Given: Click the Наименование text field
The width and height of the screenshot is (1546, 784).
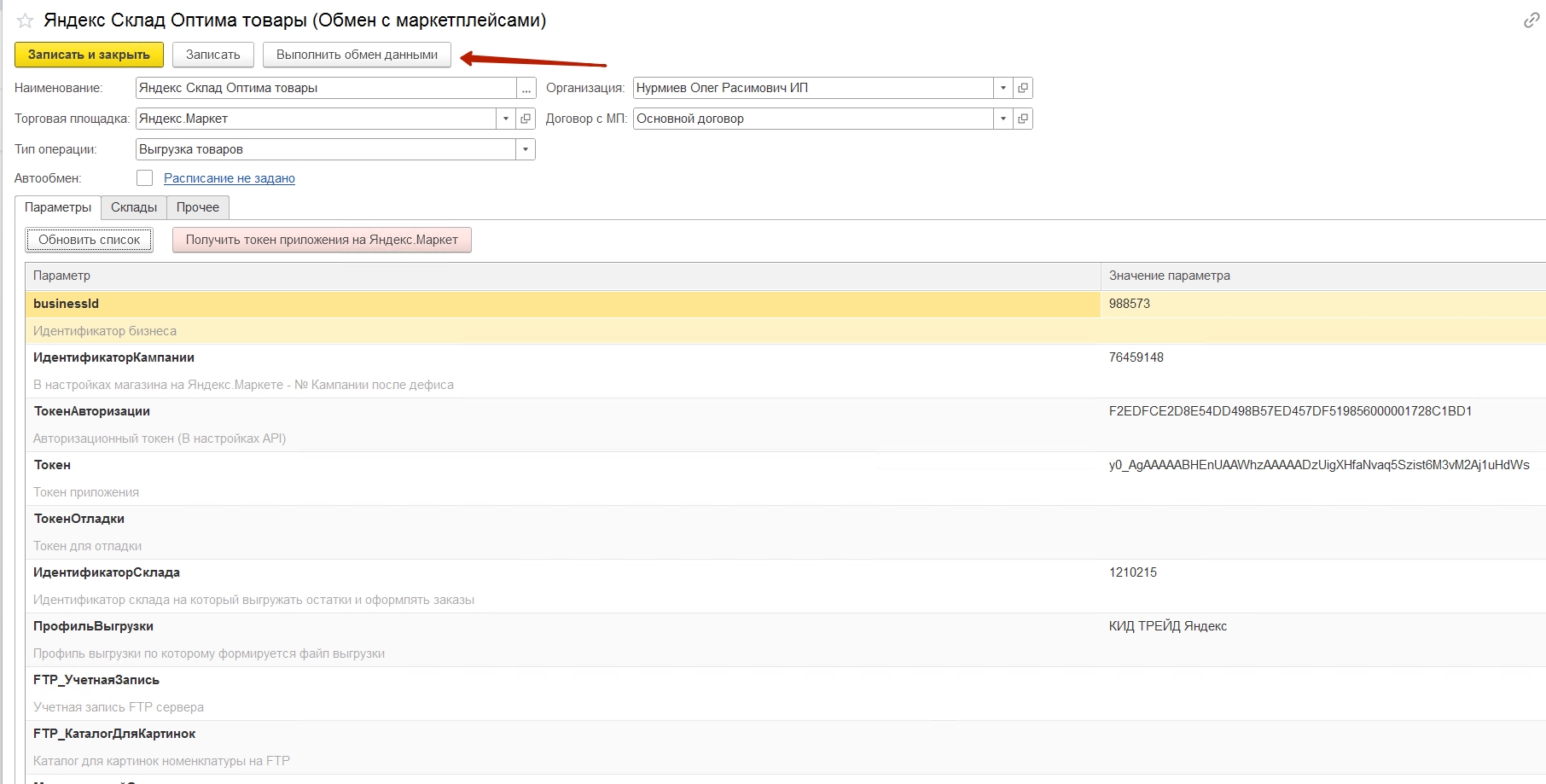Looking at the screenshot, I should click(x=325, y=88).
